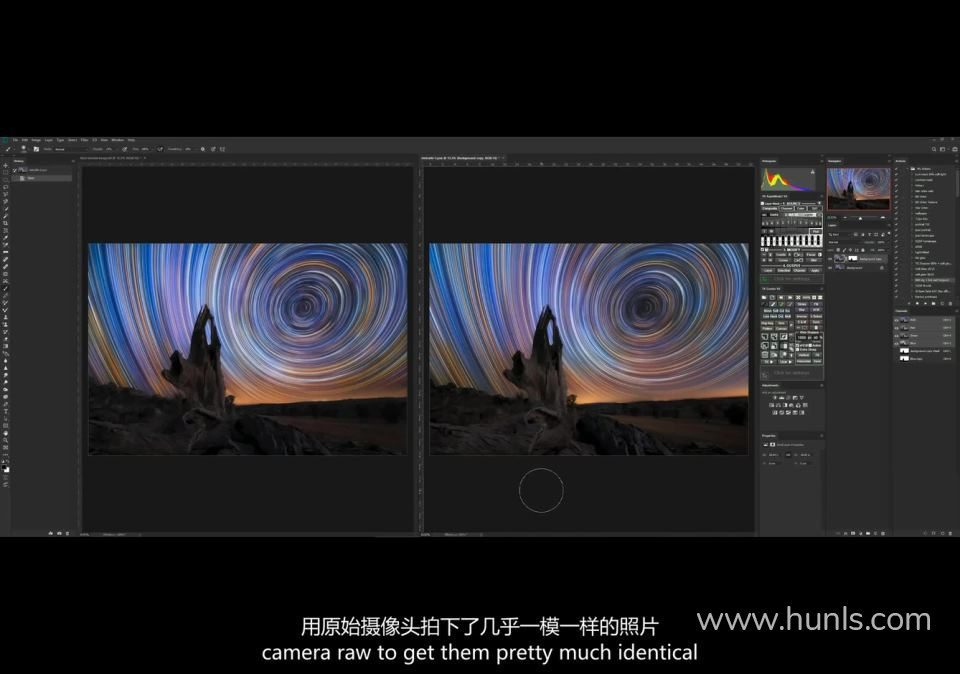Lock all on selected layer
This screenshot has height=674, width=960.
tap(863, 250)
